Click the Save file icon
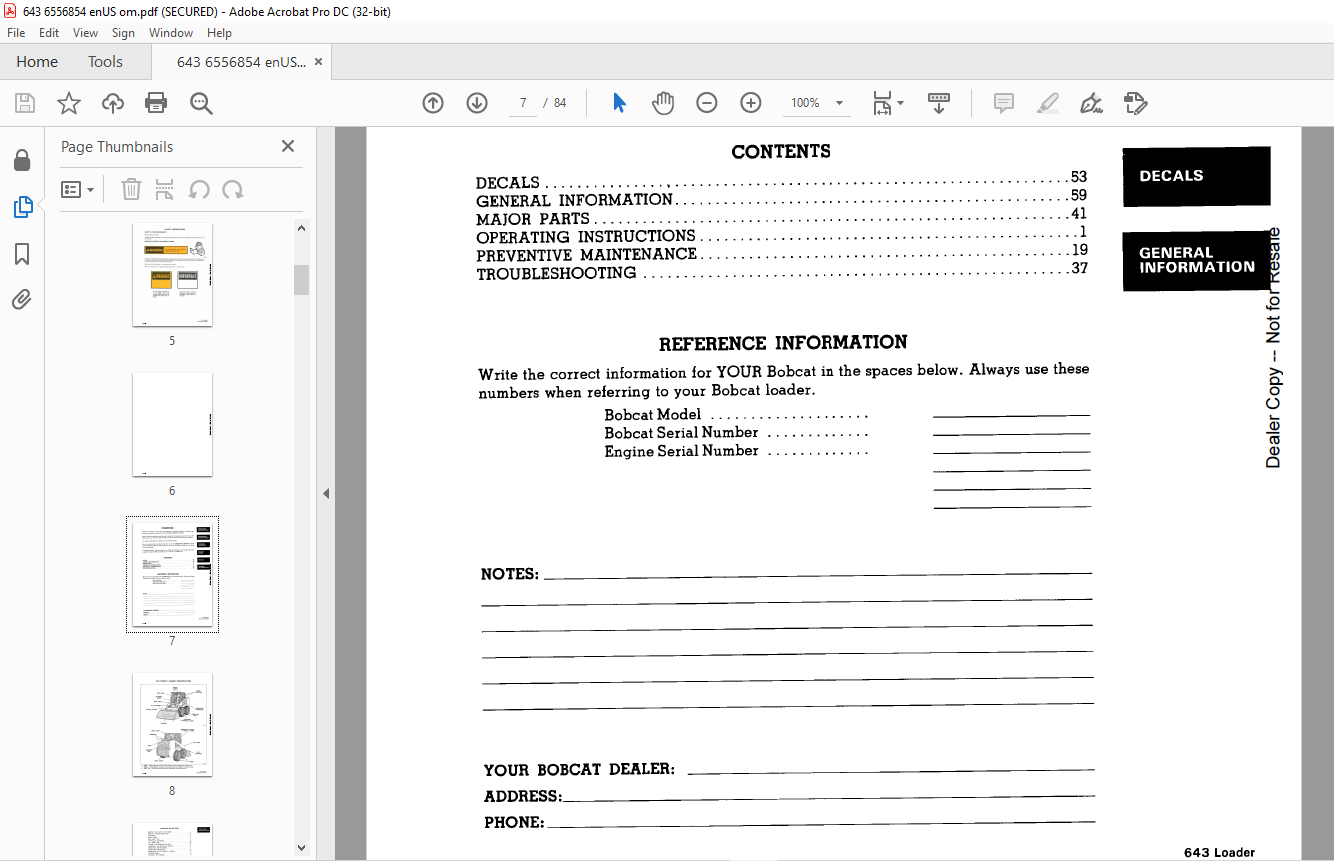1334x861 pixels. click(x=25, y=103)
